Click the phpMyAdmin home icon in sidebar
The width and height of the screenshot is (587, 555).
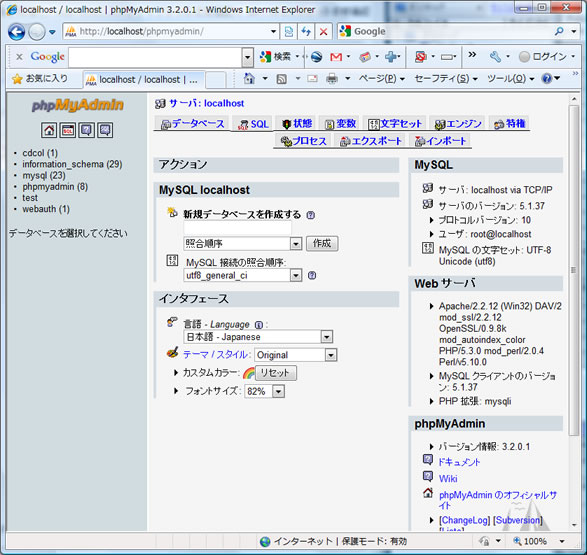(x=49, y=130)
